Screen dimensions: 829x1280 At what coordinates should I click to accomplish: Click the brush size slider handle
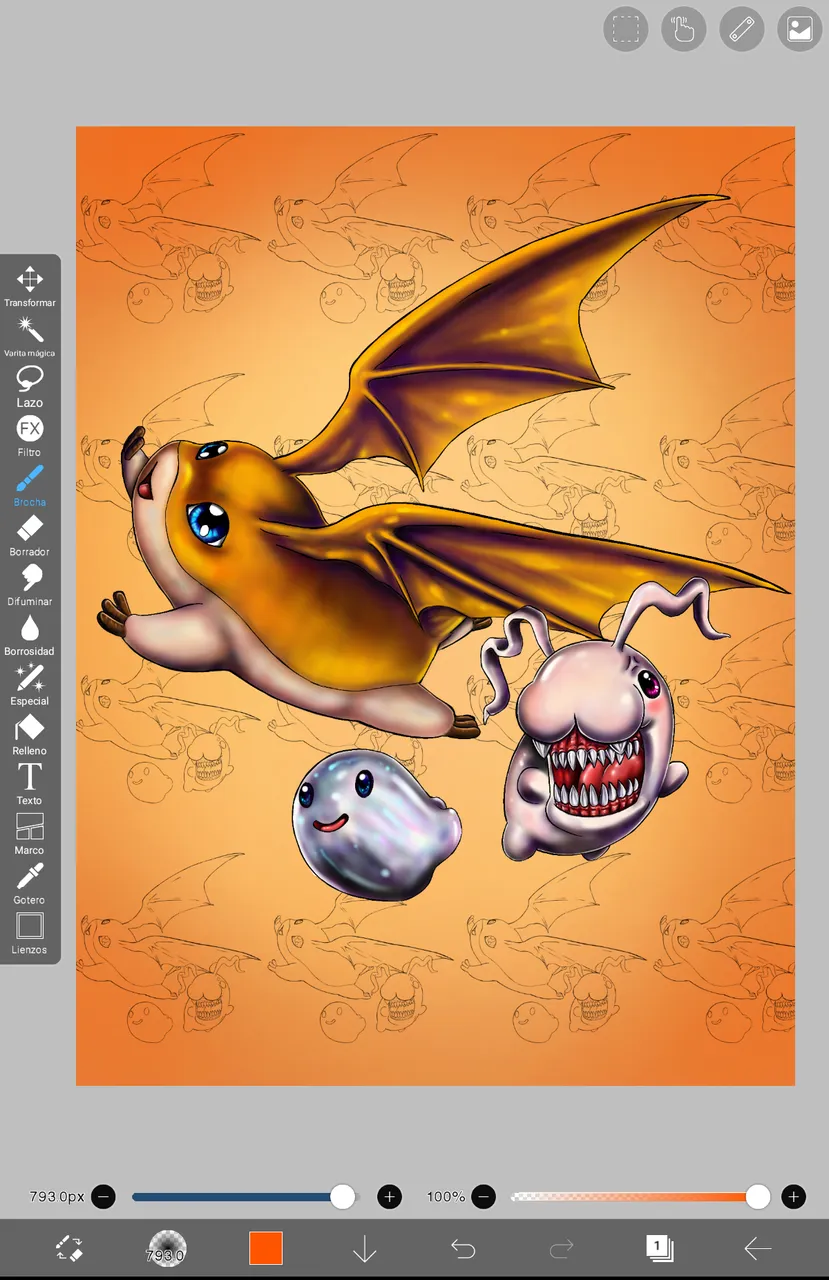(343, 1196)
